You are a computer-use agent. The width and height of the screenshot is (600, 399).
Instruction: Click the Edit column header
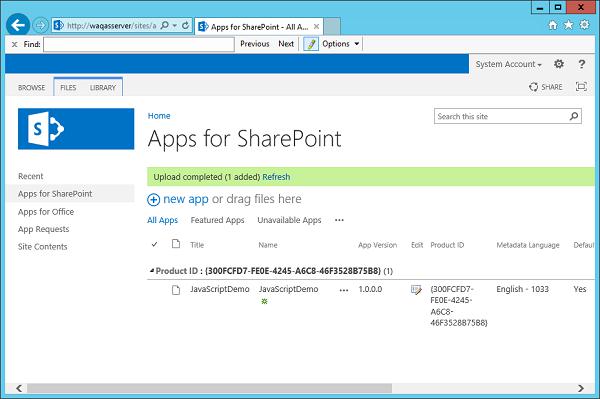point(417,245)
